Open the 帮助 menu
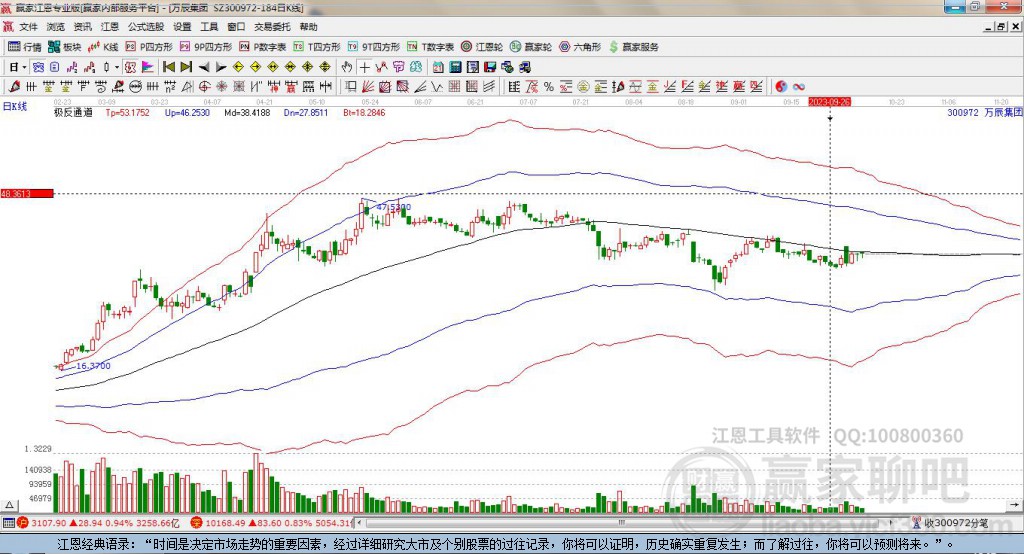This screenshot has width=1024, height=554. [x=308, y=27]
